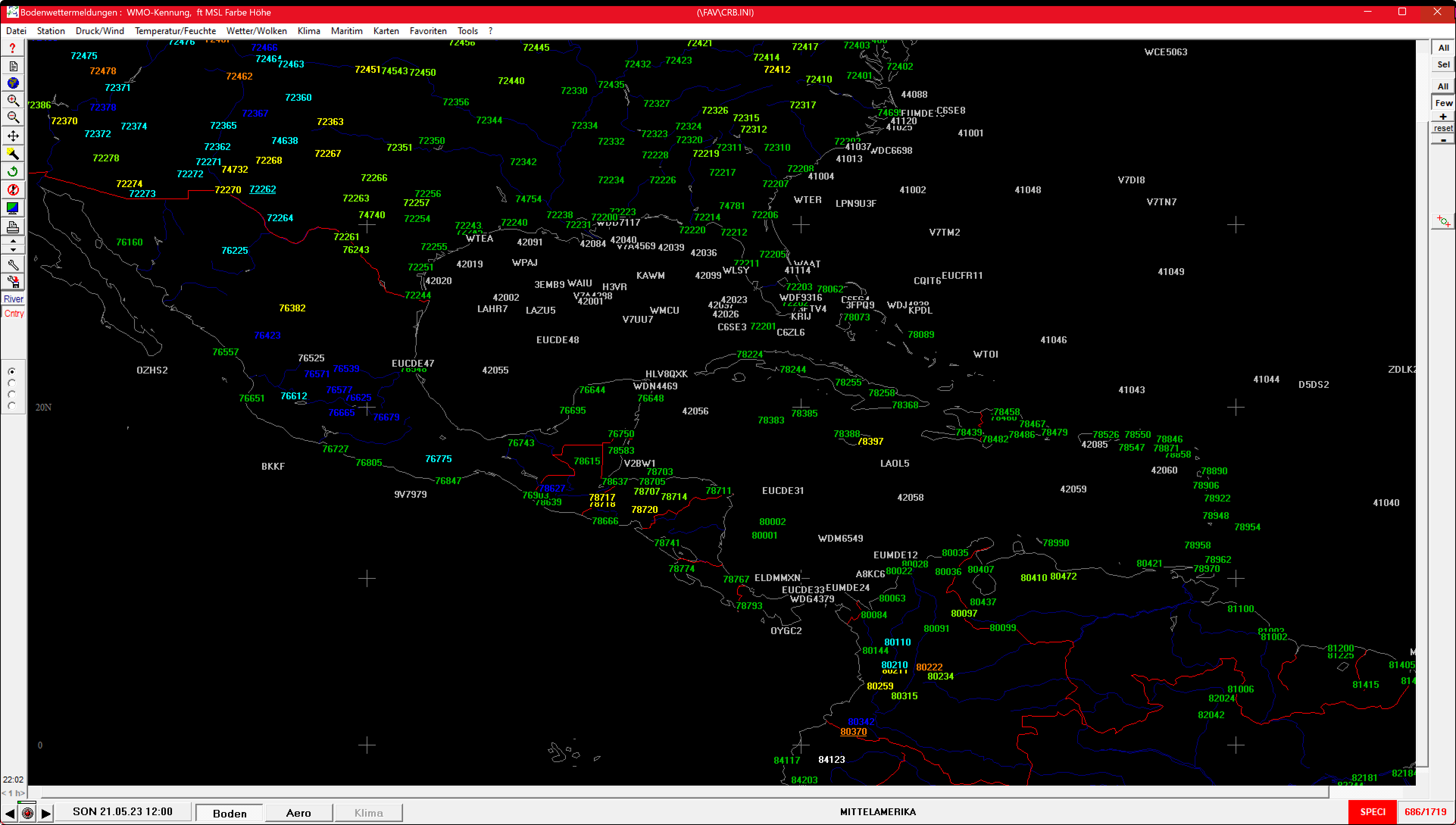Click the small up arrow stepper
The height and width of the screenshot is (825, 1456).
13,241
